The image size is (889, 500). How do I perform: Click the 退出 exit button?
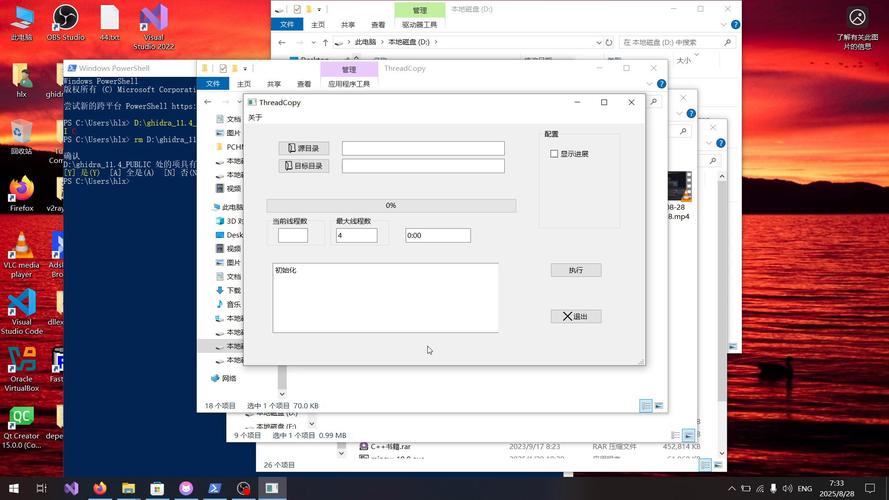point(576,317)
